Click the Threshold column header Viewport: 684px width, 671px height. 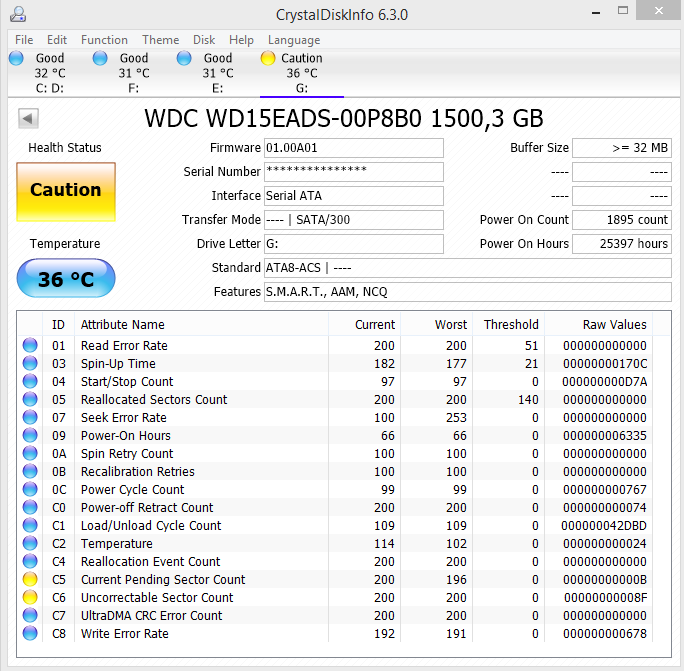(508, 325)
